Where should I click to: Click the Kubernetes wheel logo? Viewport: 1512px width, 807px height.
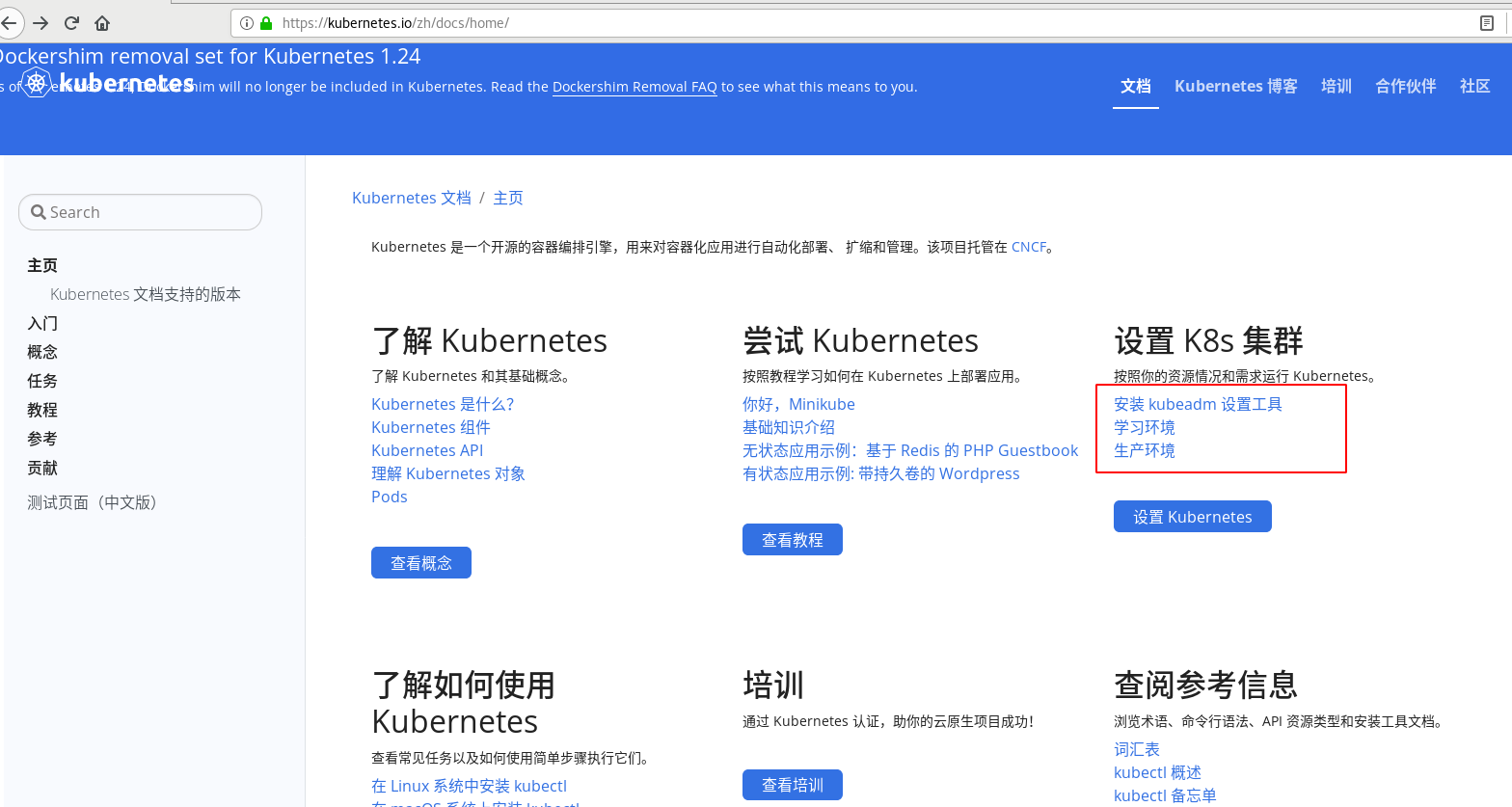coord(37,84)
